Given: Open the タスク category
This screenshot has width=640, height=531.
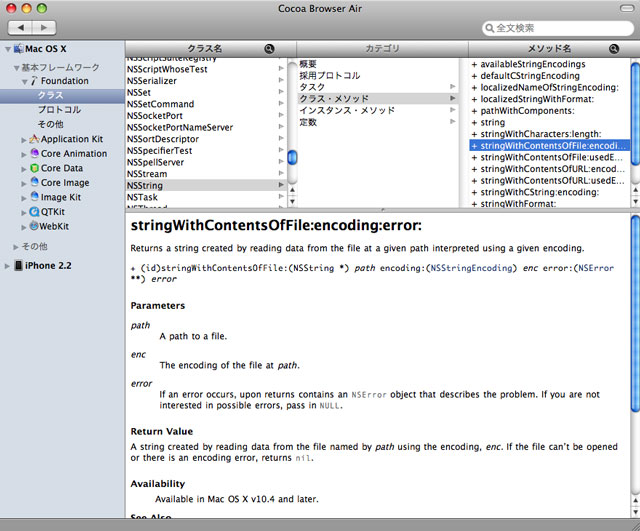Looking at the screenshot, I should point(378,87).
